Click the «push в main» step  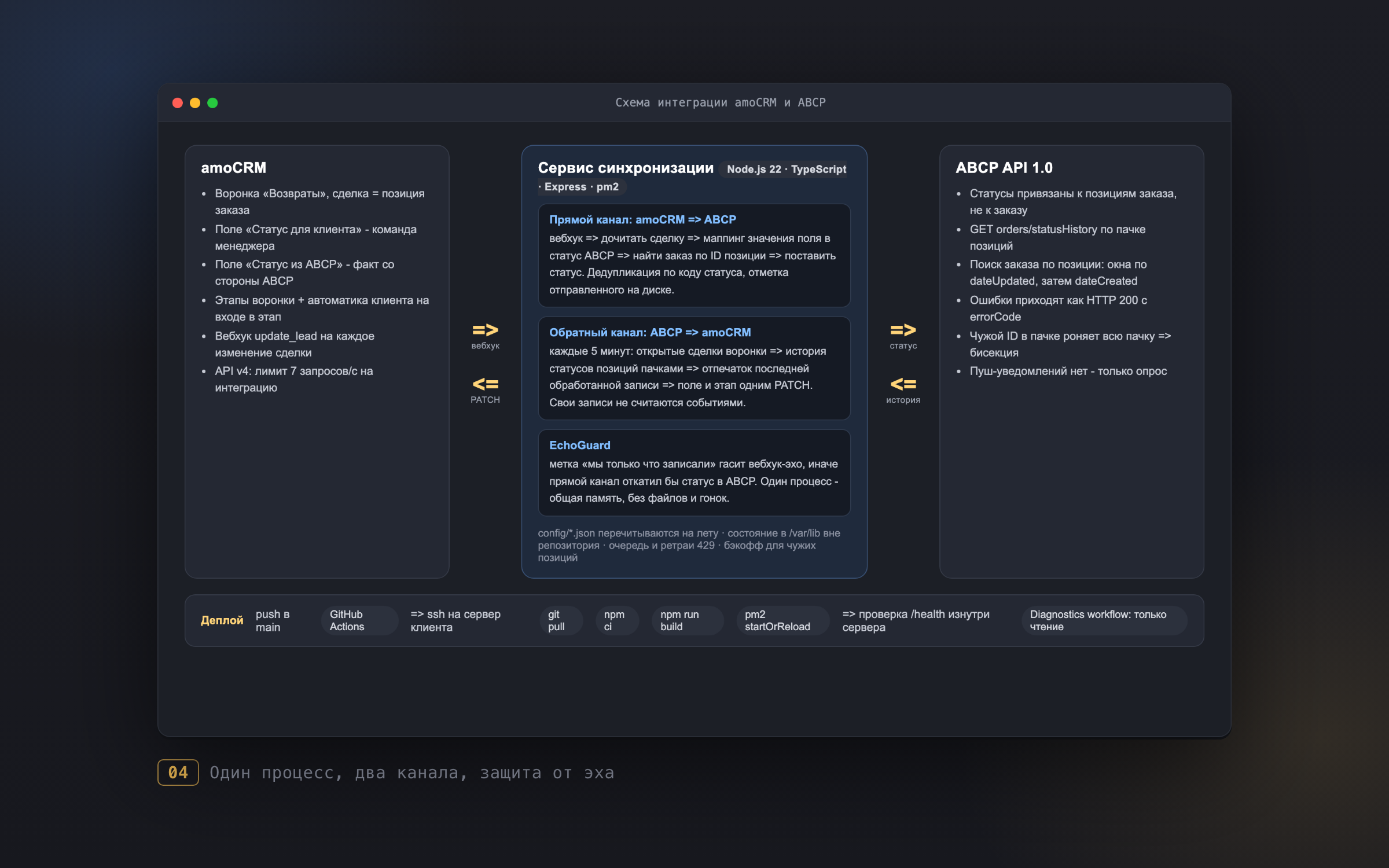pyautogui.click(x=273, y=620)
